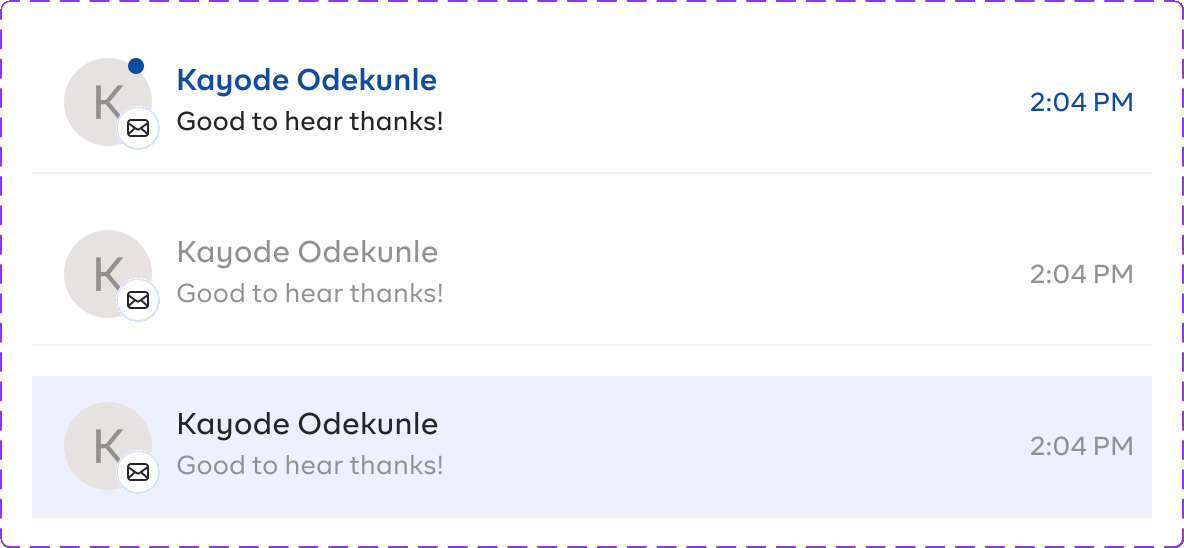Screen dimensions: 1184x548
Task: Click empty space in the greyed-out conversation row
Action: [x=730, y=274]
